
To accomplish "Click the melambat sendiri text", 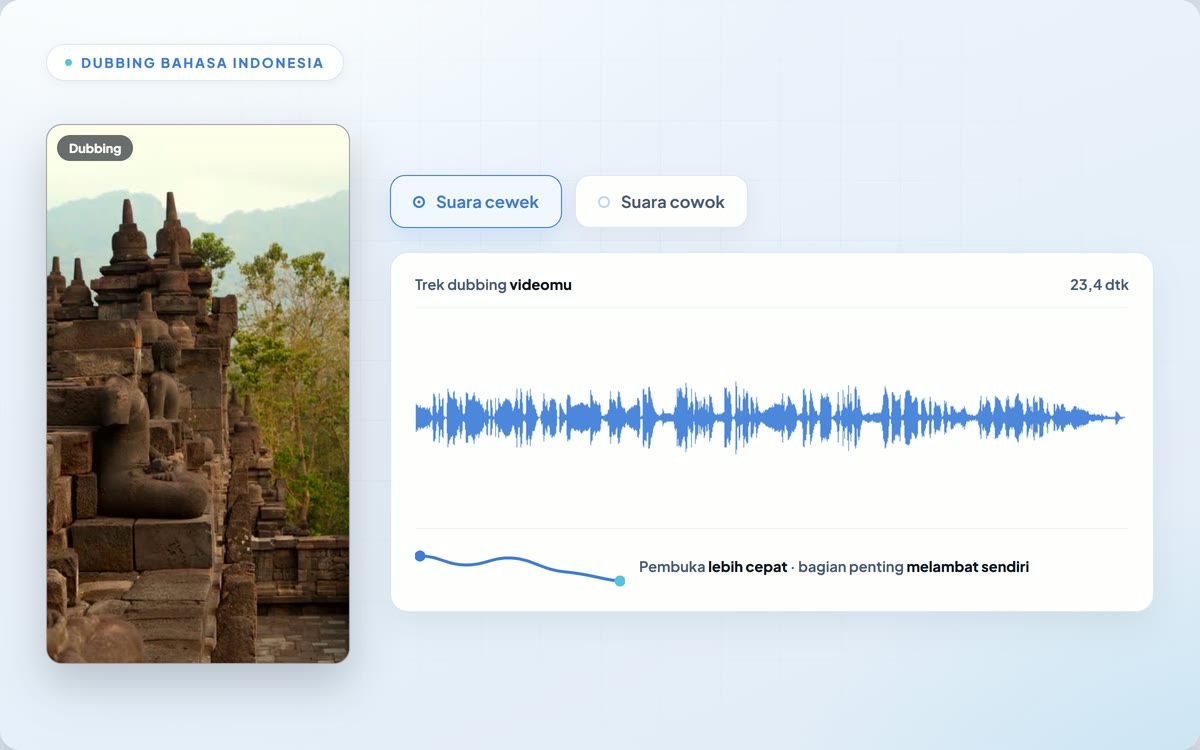I will [968, 567].
